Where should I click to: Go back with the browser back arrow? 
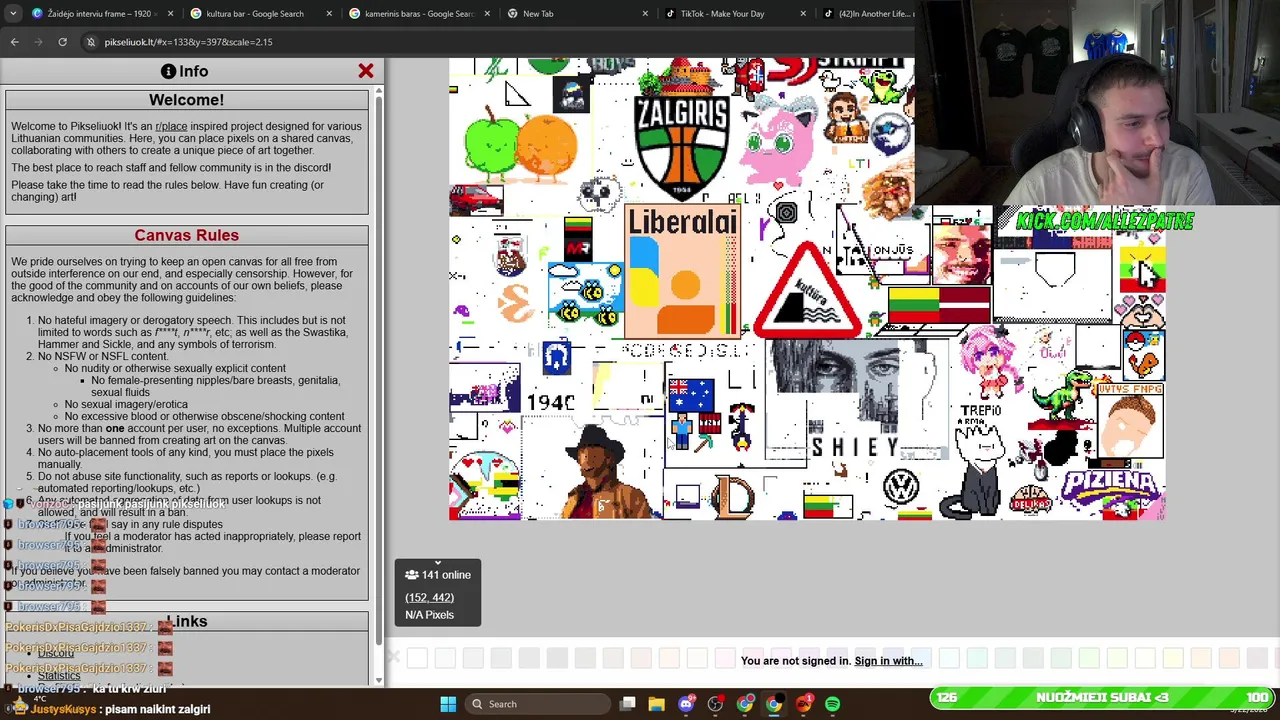(x=14, y=42)
